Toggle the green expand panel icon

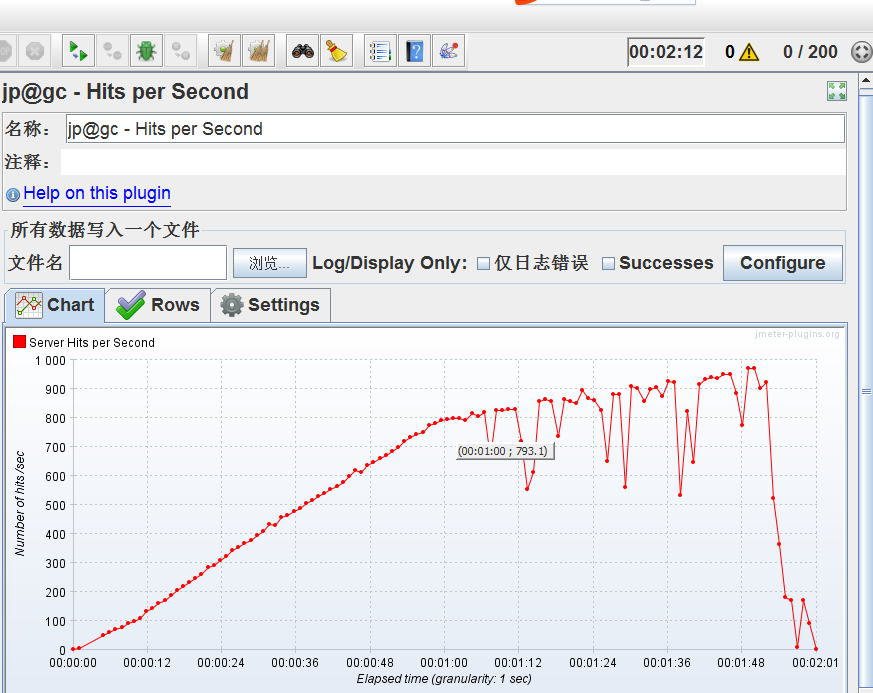(x=836, y=91)
